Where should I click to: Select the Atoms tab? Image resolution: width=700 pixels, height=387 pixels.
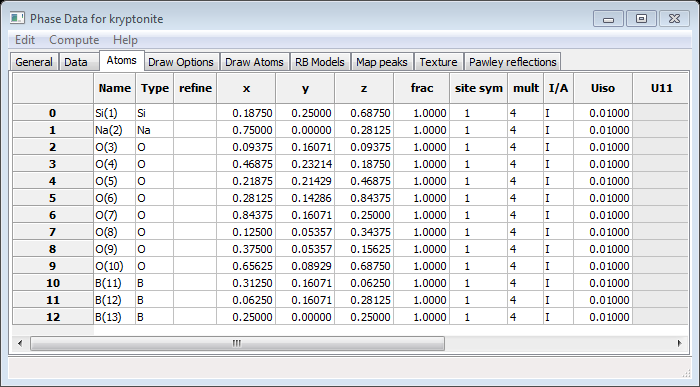121,61
